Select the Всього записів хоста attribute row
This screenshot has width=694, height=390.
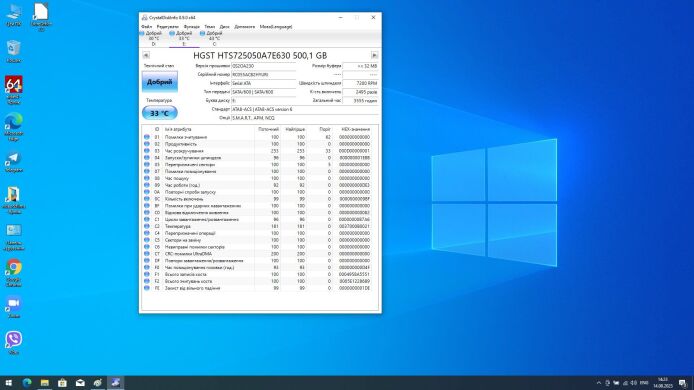click(x=258, y=274)
